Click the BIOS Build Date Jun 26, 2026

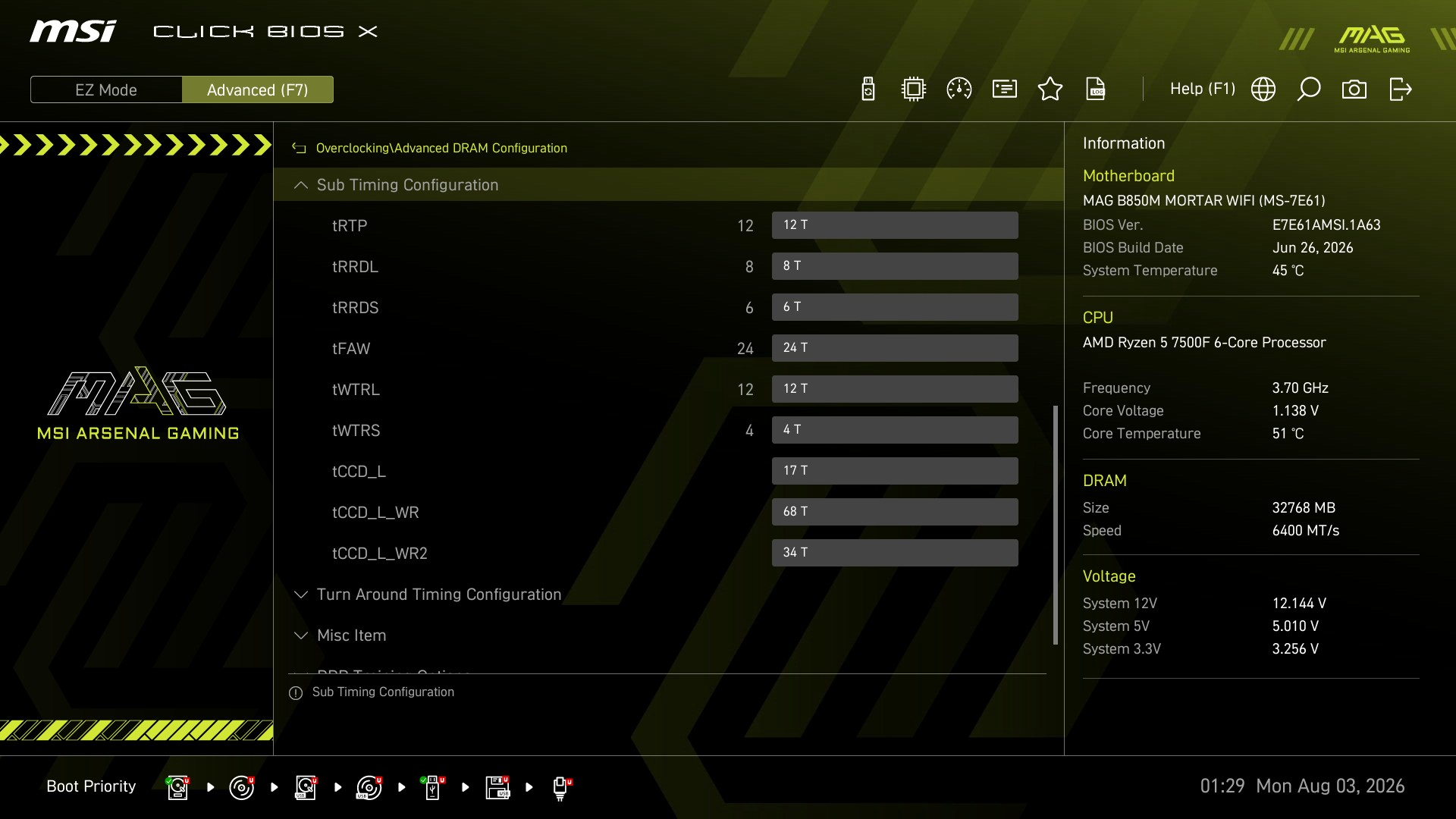[1313, 248]
